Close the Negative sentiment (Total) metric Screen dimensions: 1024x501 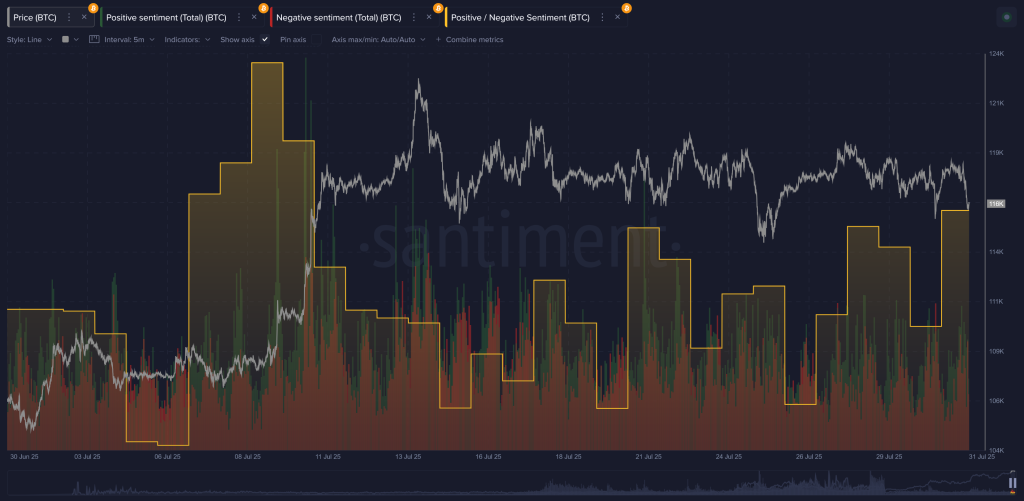click(428, 17)
